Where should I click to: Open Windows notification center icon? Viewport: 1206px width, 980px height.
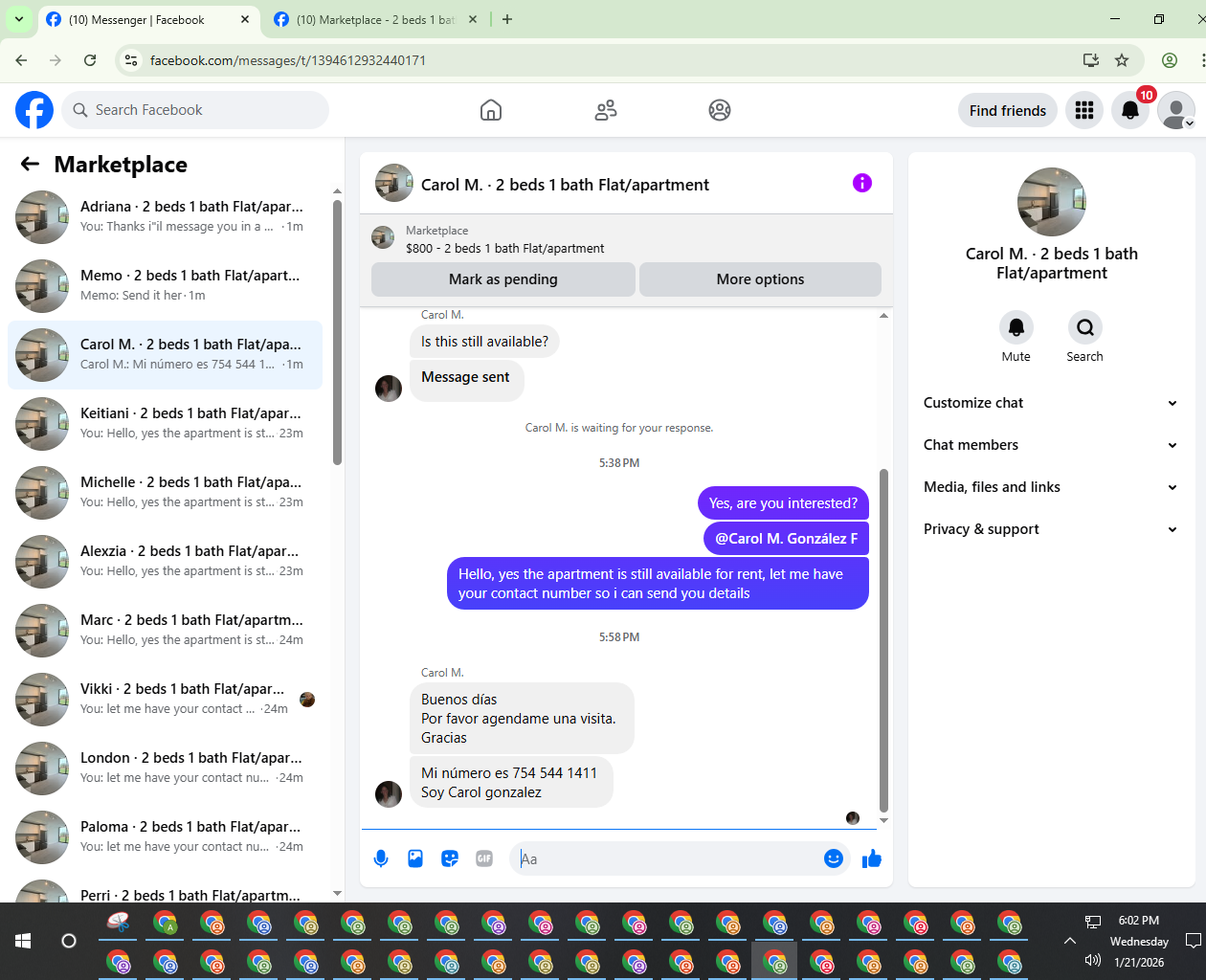[1194, 941]
